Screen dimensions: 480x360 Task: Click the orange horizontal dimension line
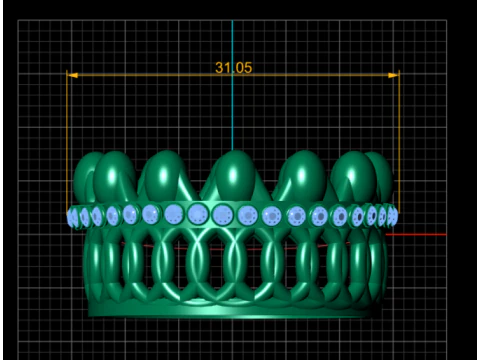click(x=233, y=76)
